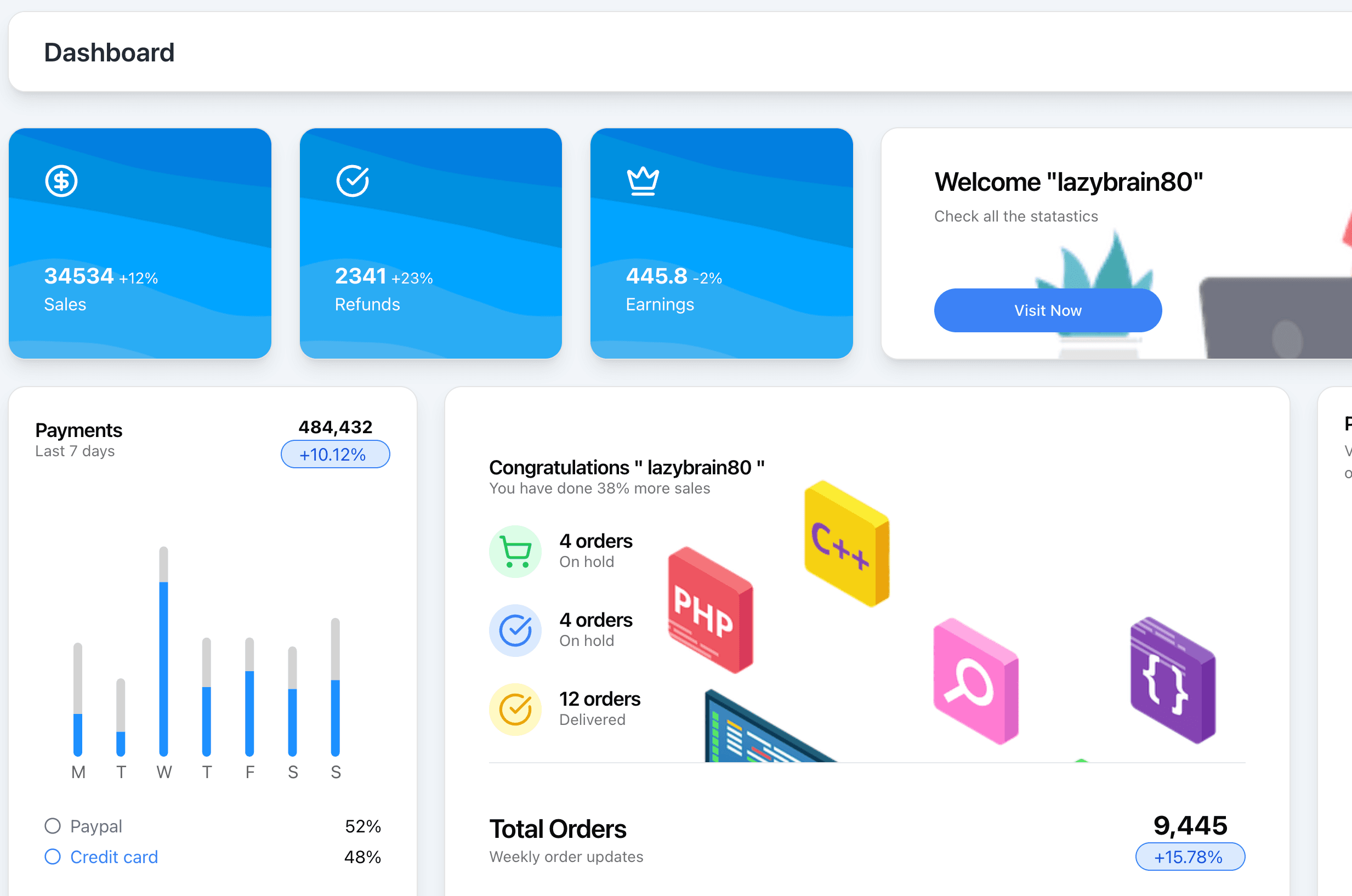Click the last S (Sunday) payment bar
Viewport: 1352px width, 896px height.
336,687
